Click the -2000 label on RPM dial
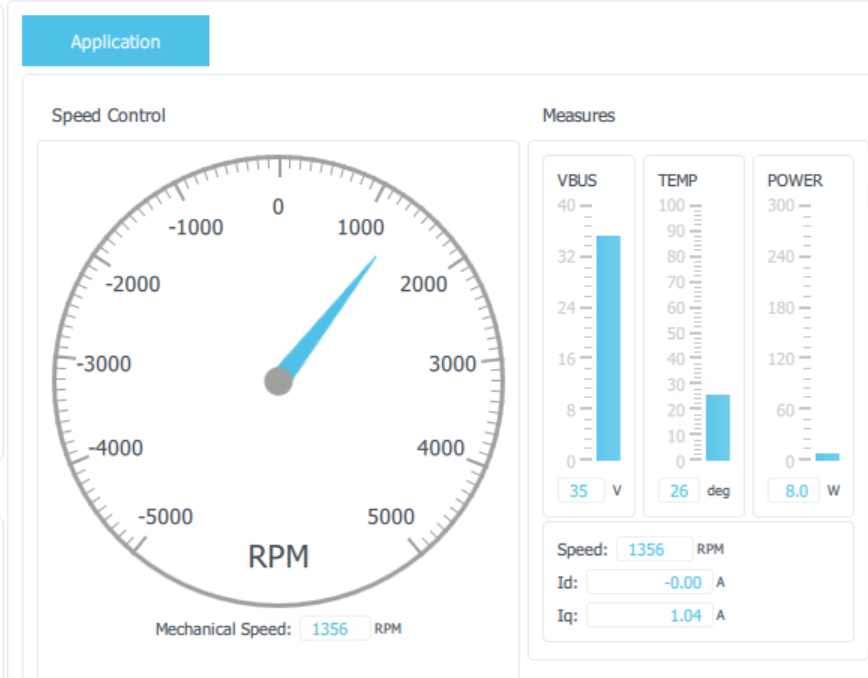868x678 pixels. point(133,284)
